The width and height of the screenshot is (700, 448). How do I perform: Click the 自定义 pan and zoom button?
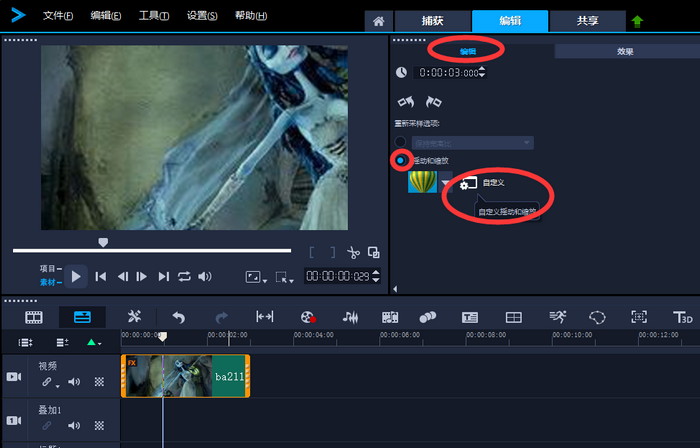pos(468,183)
